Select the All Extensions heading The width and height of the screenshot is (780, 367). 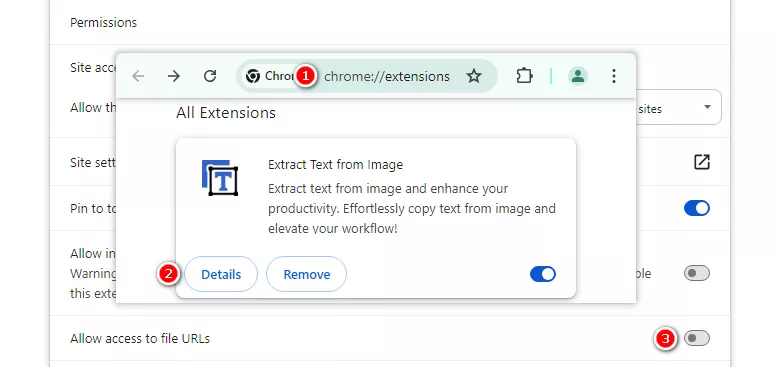(x=226, y=113)
